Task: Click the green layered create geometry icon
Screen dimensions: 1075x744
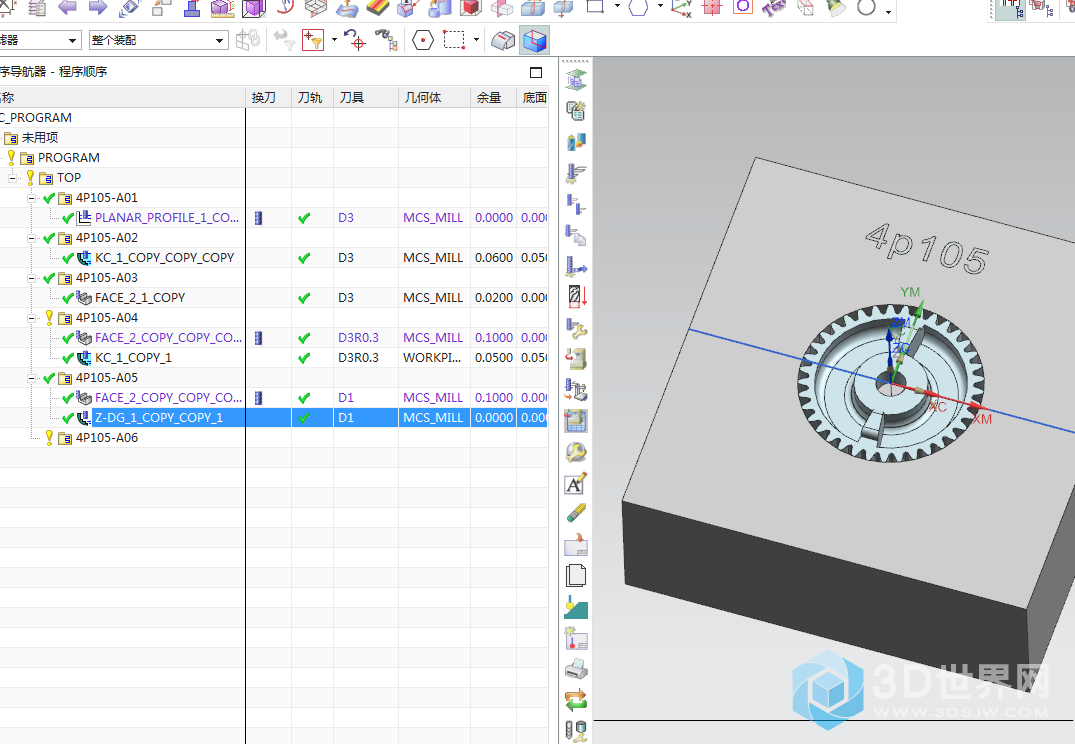Action: tap(576, 80)
